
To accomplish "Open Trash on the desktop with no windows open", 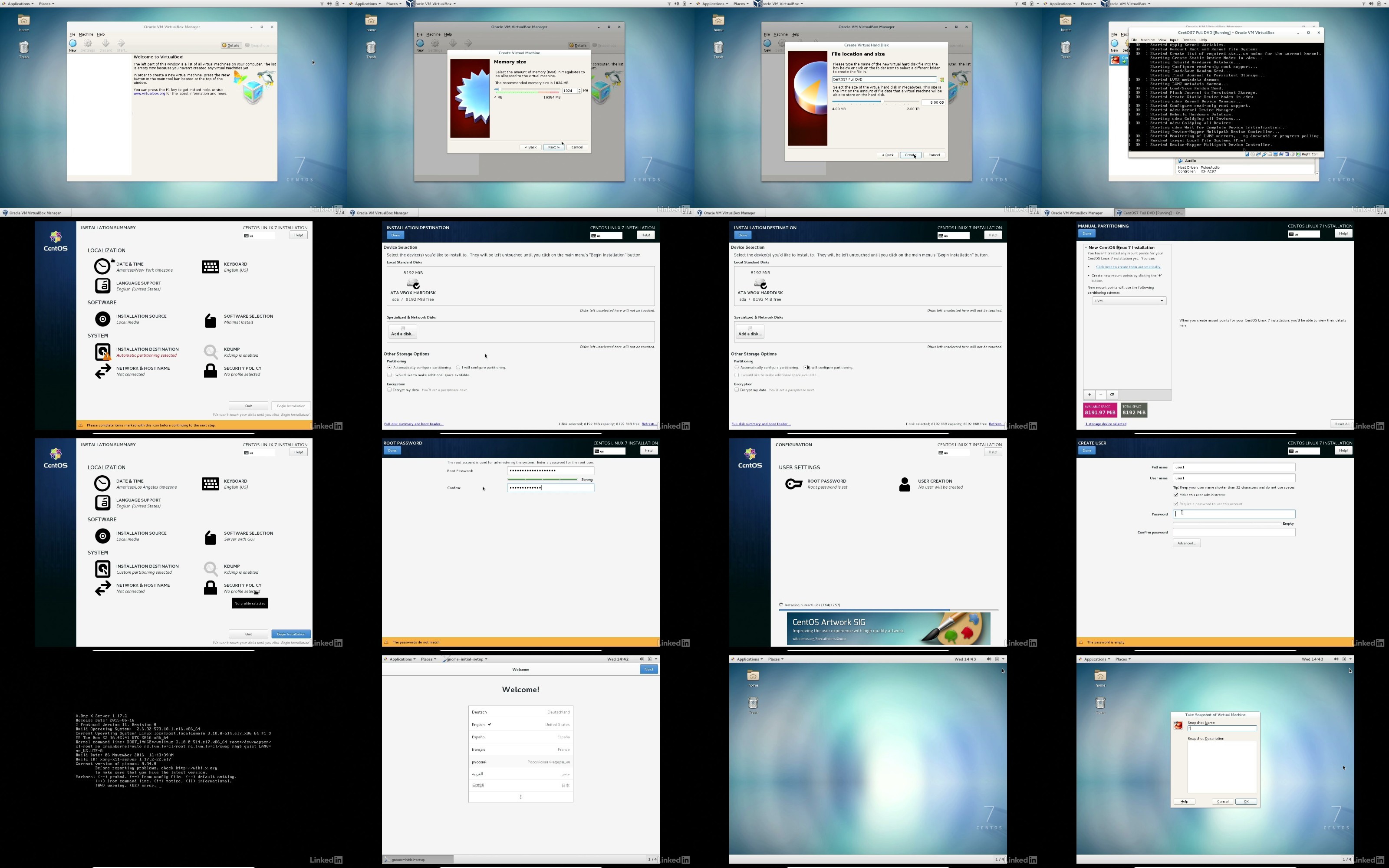I will (753, 706).
